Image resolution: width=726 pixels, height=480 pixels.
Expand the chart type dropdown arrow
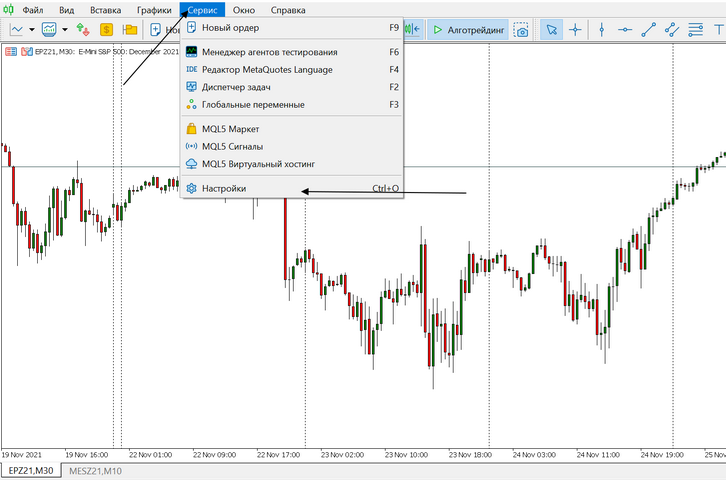coord(32,30)
